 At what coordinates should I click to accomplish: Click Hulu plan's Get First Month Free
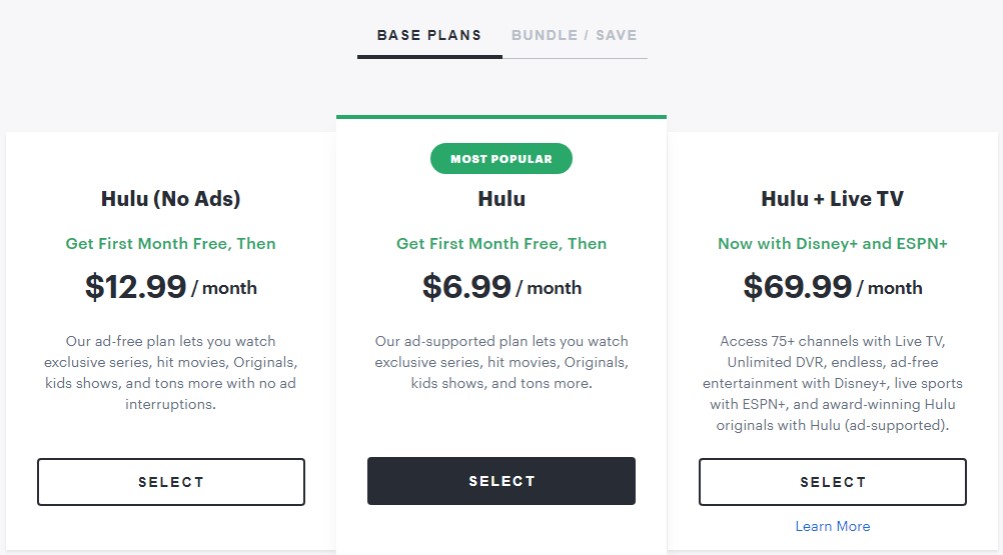point(502,244)
